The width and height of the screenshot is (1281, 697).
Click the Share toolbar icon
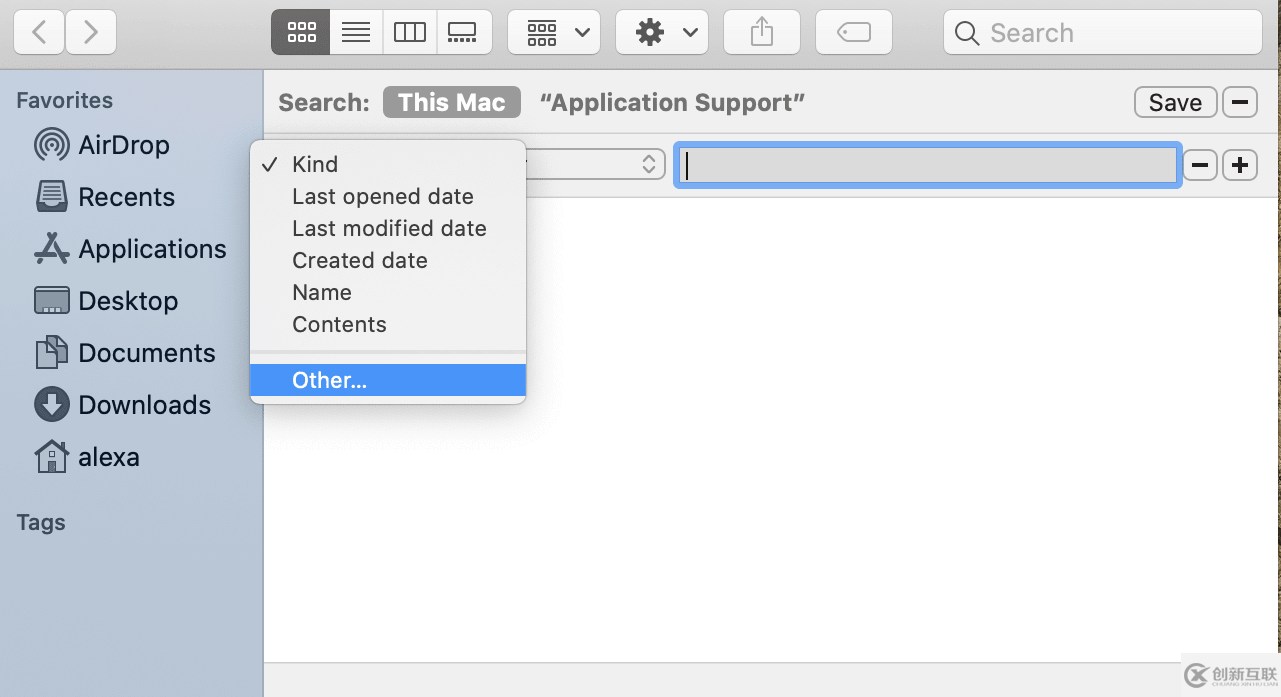click(762, 33)
